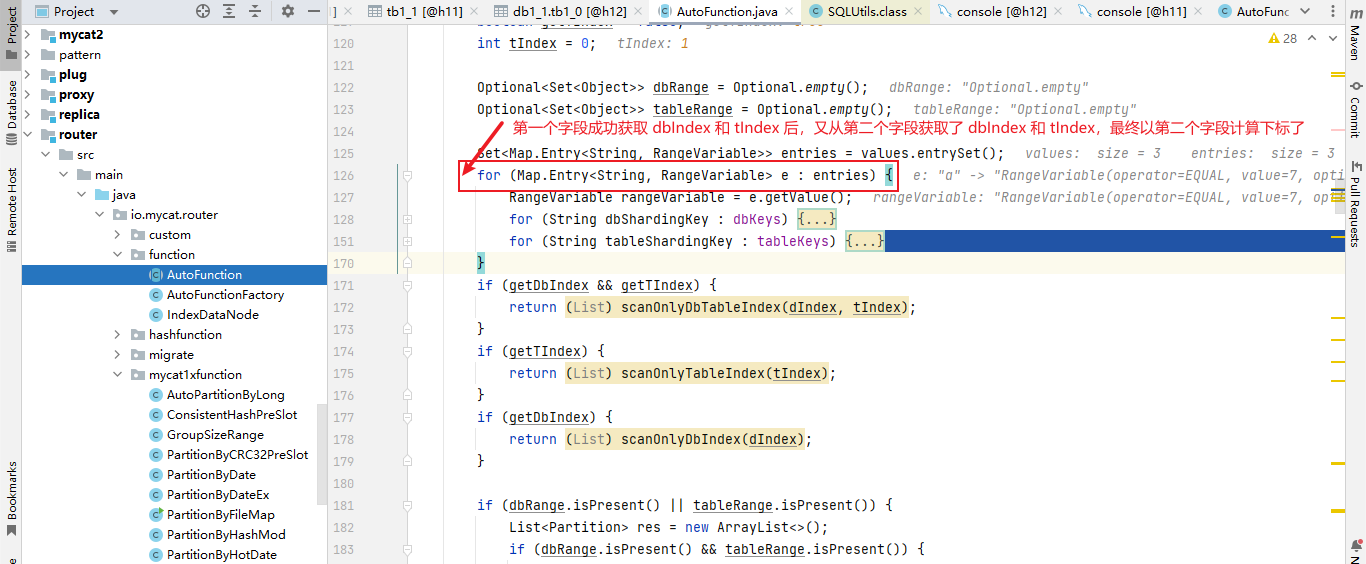
Task: Select PartitionByHashMod class
Action: click(226, 534)
